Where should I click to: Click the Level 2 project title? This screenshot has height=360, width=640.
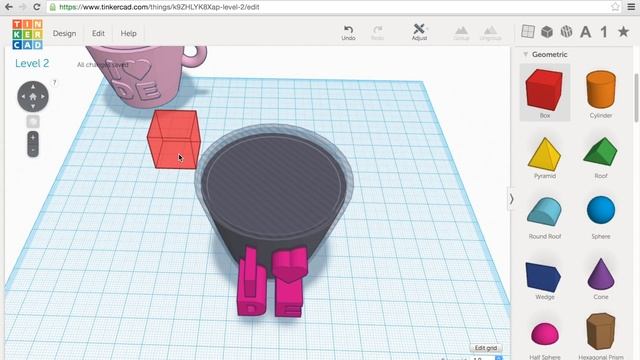tap(32, 63)
